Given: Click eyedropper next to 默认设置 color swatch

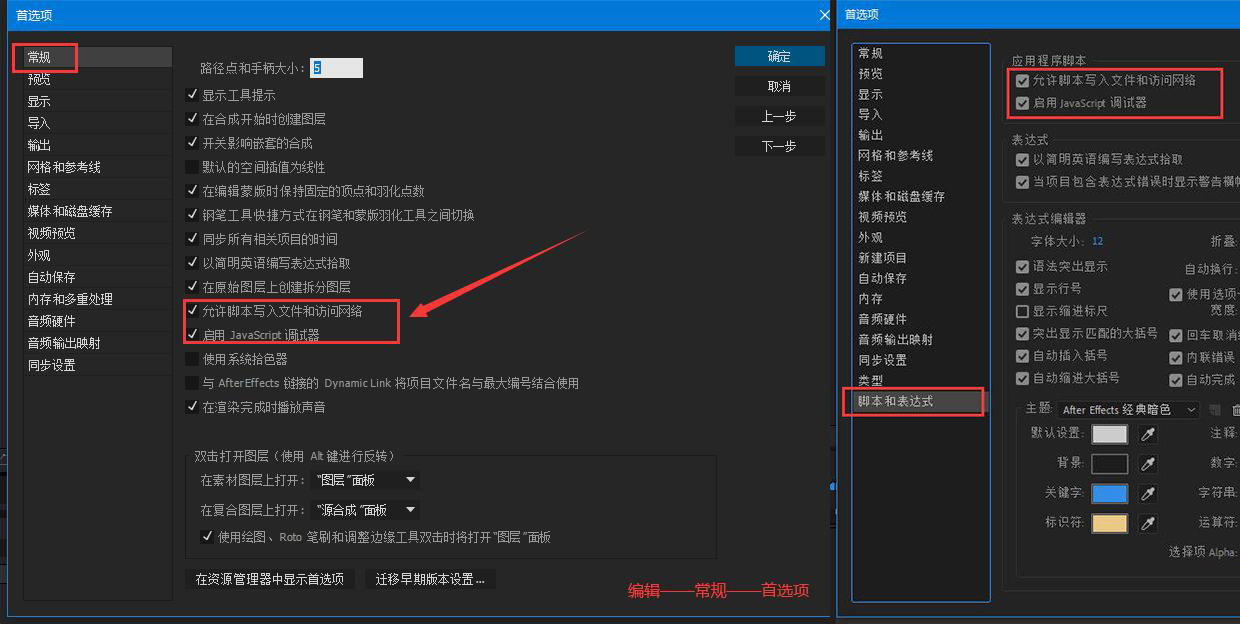Looking at the screenshot, I should (x=1149, y=434).
